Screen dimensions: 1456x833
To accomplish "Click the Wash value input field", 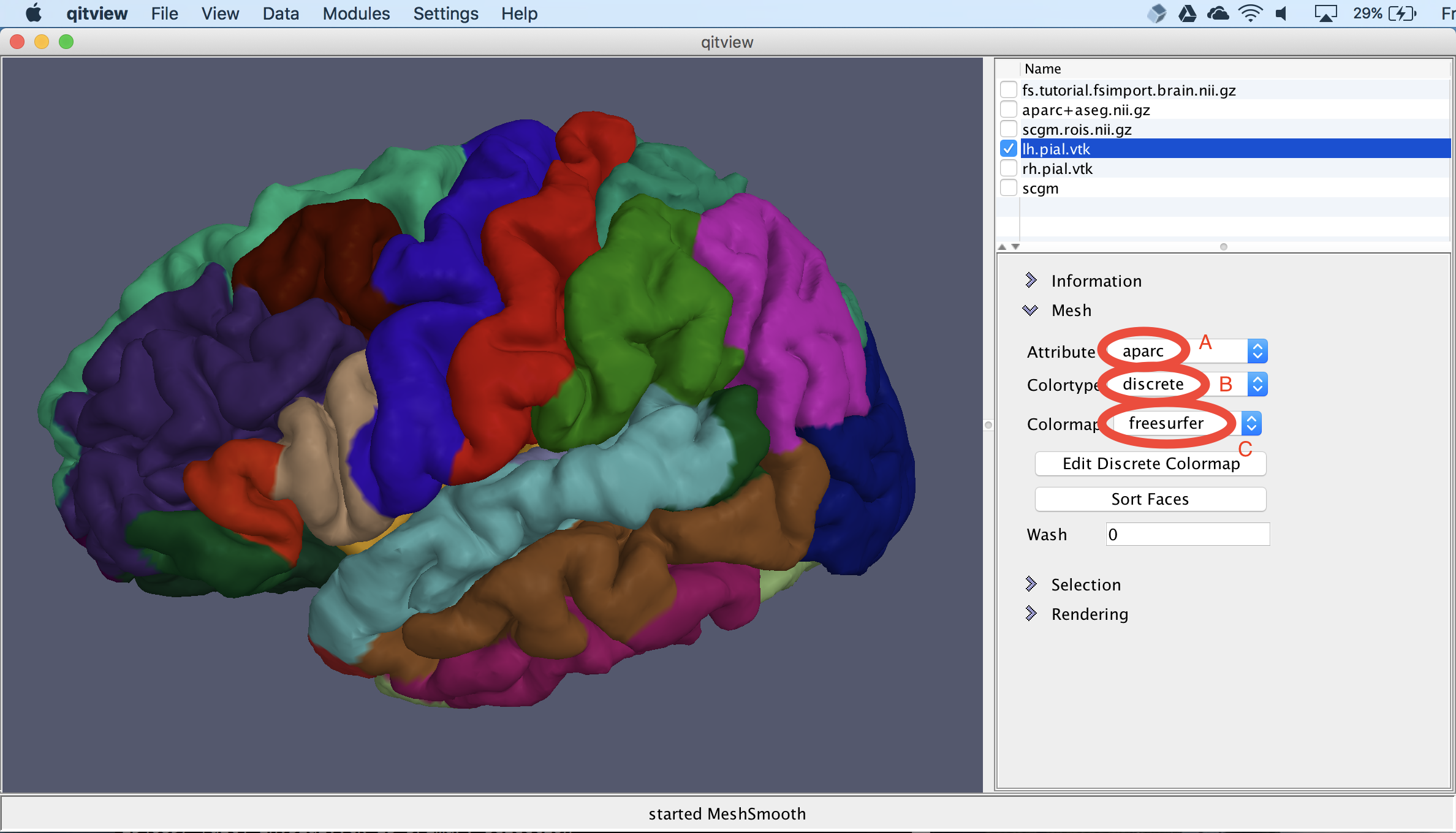I will tap(1187, 534).
